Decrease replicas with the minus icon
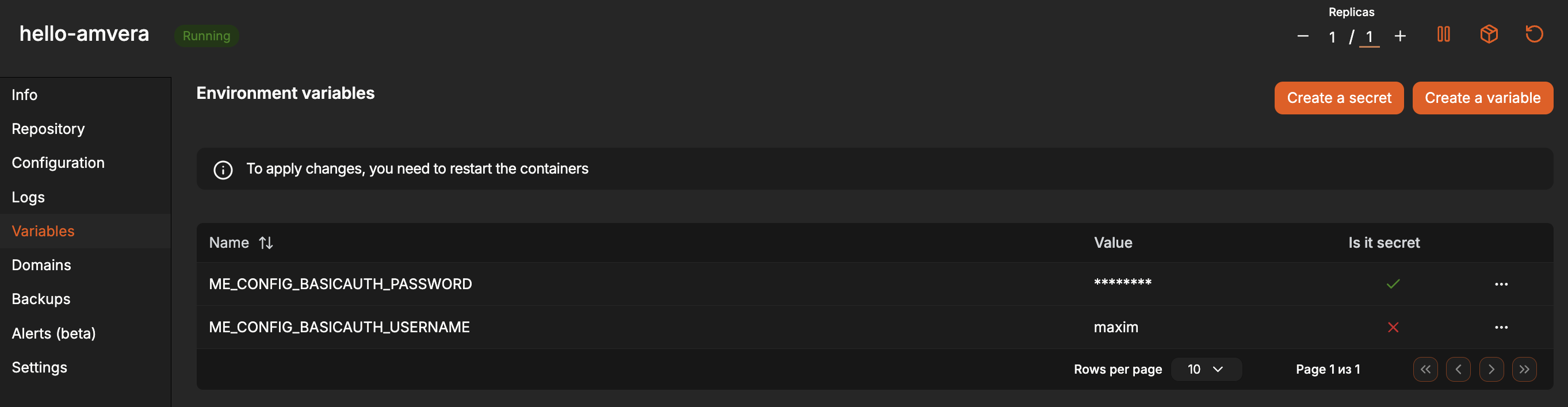1568x407 pixels. coord(1303,36)
